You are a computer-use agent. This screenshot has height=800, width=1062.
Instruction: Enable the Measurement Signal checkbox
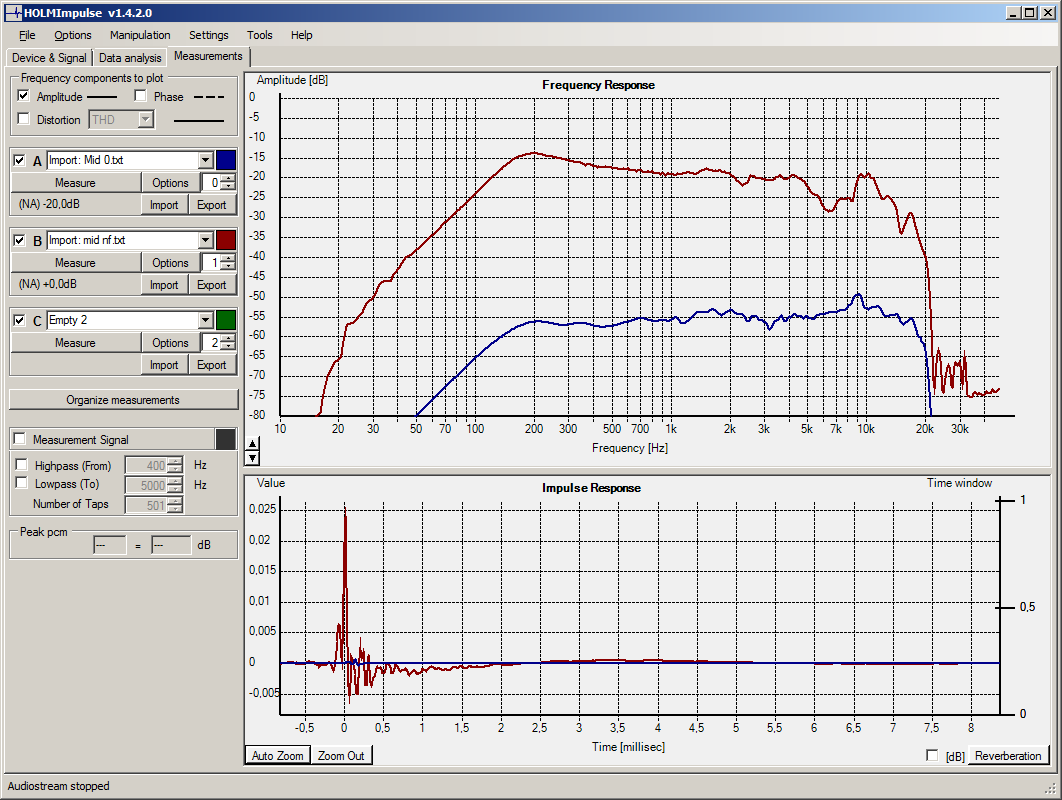tap(20, 439)
